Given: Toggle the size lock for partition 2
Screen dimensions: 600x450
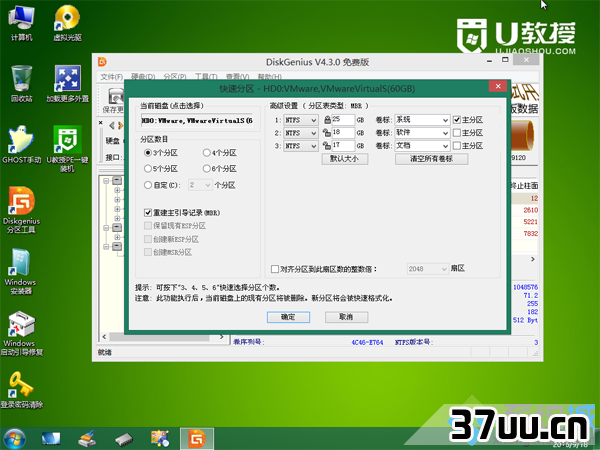Looking at the screenshot, I should [x=327, y=133].
